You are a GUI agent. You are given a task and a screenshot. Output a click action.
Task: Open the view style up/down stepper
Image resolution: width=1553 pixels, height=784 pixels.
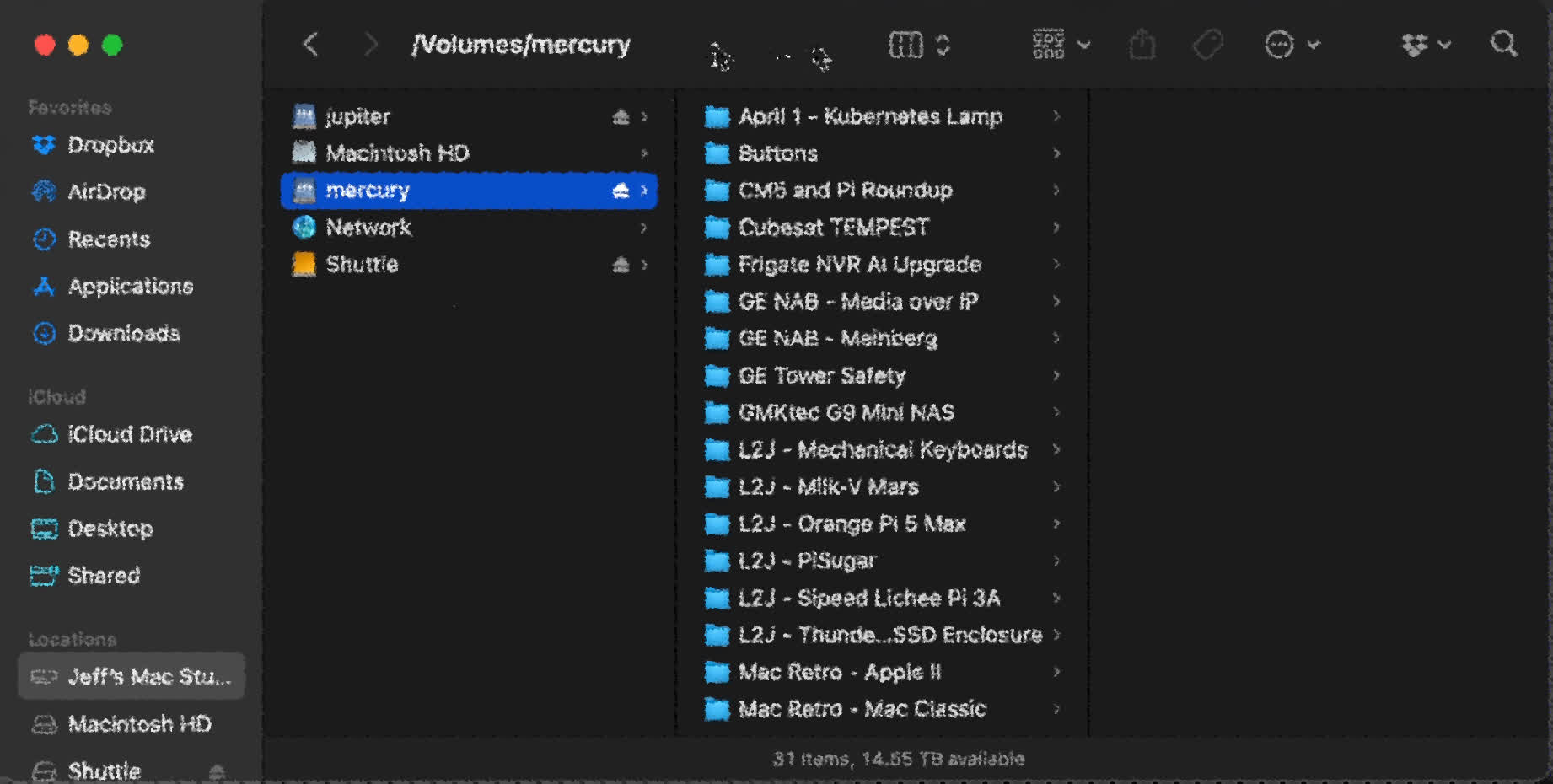point(943,44)
